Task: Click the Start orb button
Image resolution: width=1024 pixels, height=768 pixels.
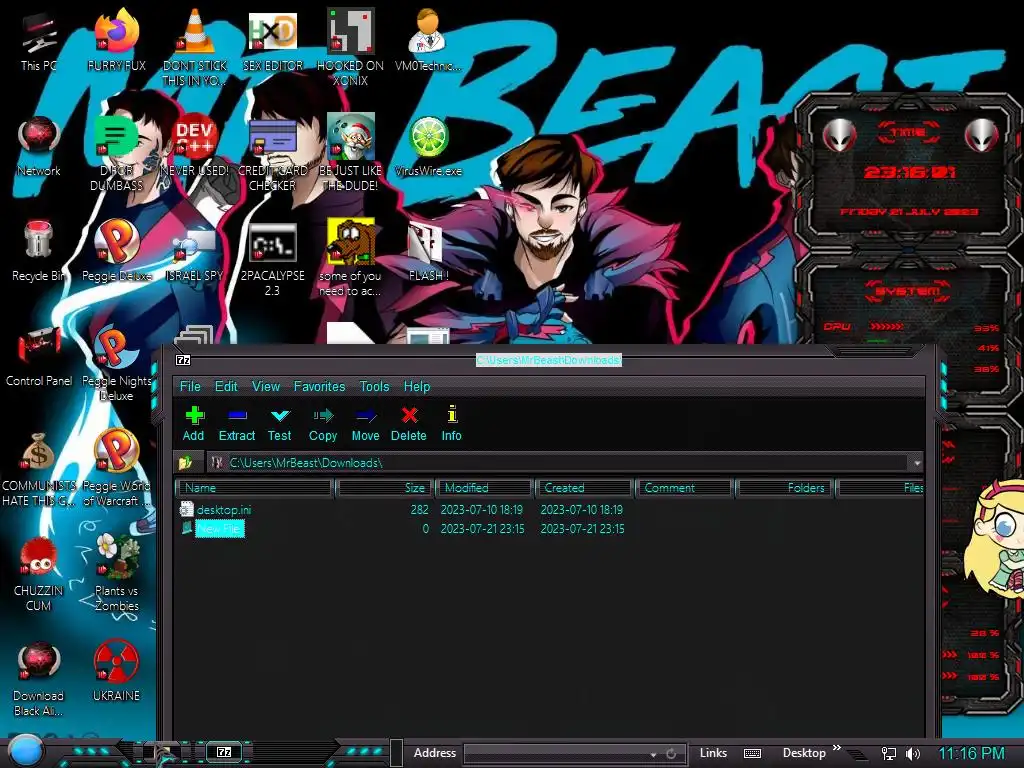Action: click(25, 751)
